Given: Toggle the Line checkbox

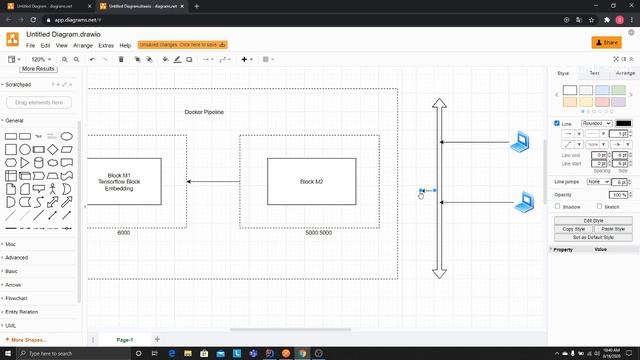Looking at the screenshot, I should click(x=557, y=123).
